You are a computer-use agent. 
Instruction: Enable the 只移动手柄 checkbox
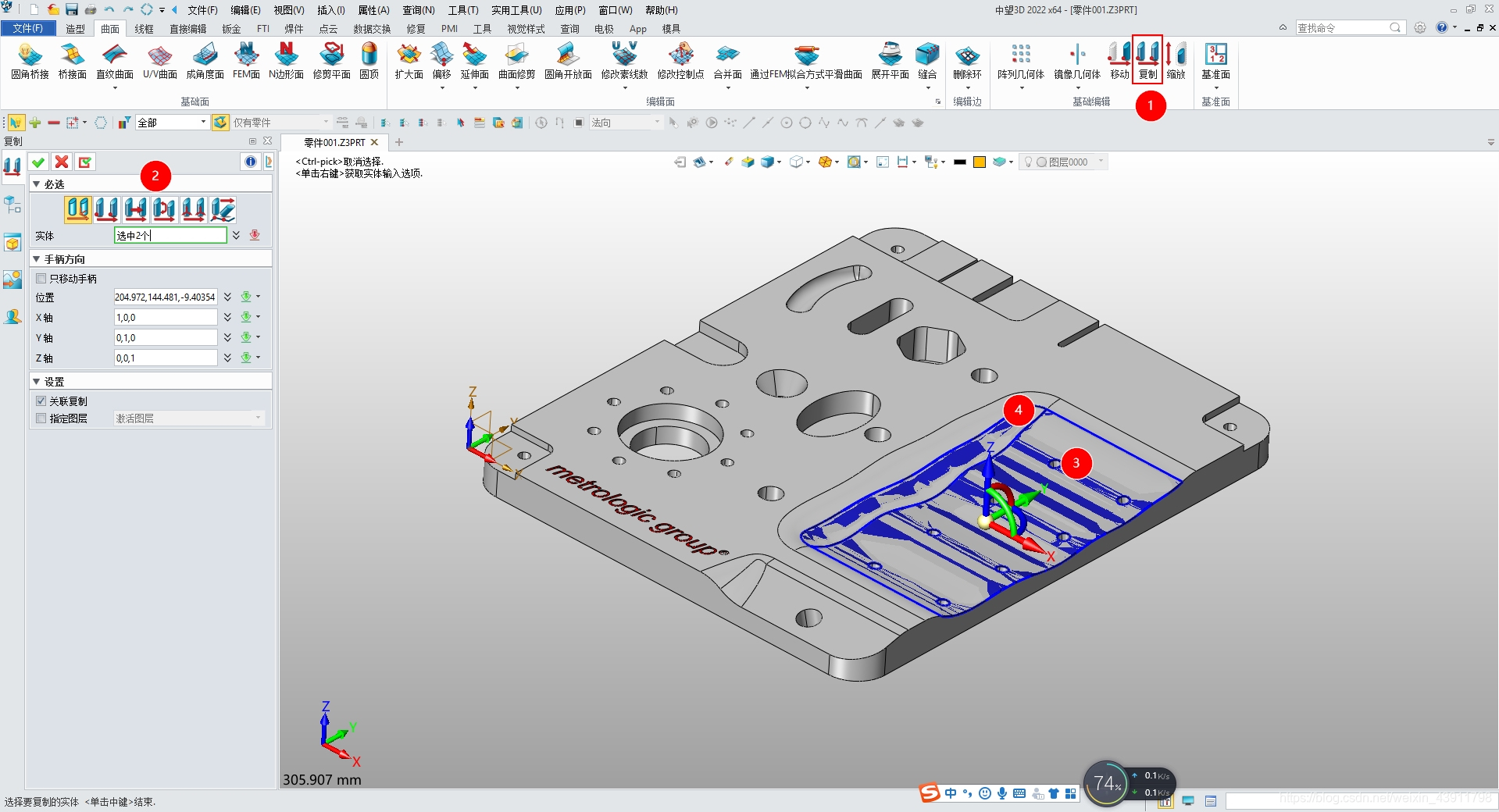coord(41,279)
